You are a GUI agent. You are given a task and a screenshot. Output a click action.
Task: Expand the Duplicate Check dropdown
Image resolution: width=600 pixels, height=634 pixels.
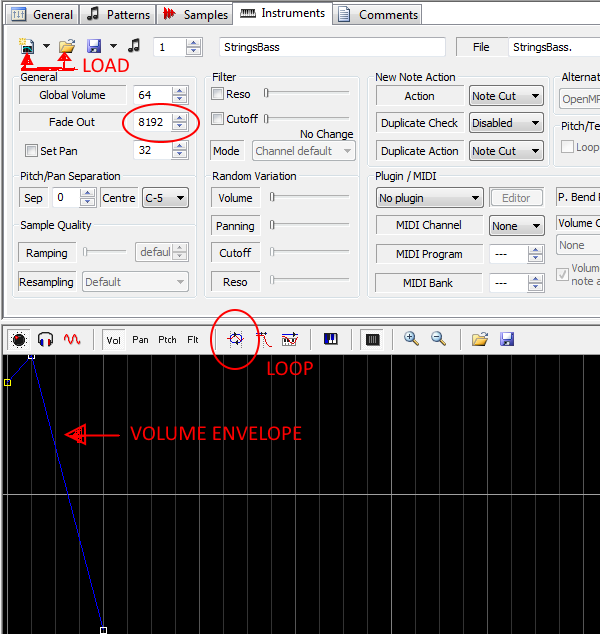[x=506, y=123]
